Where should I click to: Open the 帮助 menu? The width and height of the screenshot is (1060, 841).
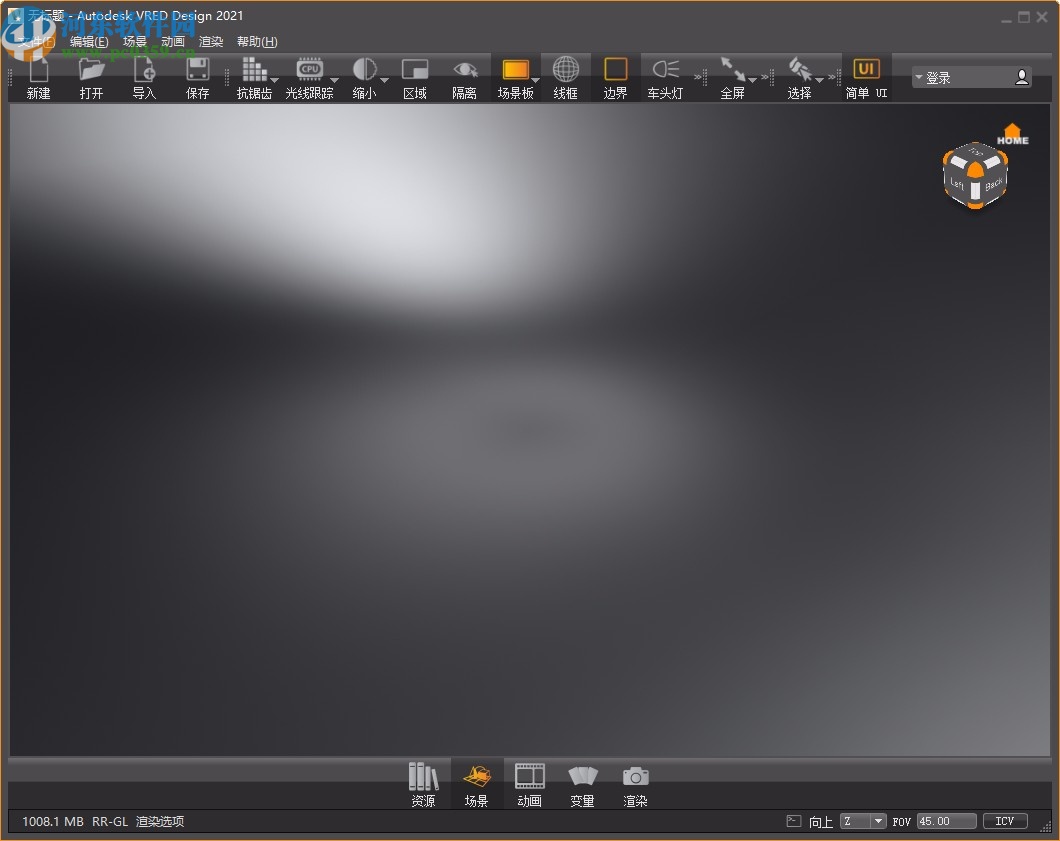point(256,41)
